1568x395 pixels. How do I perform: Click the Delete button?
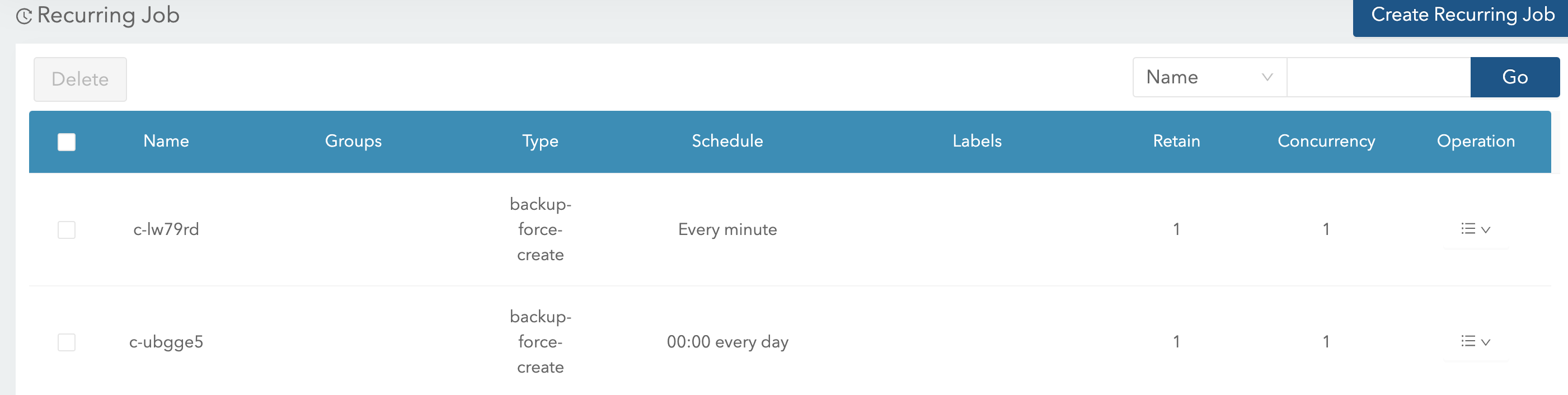79,78
